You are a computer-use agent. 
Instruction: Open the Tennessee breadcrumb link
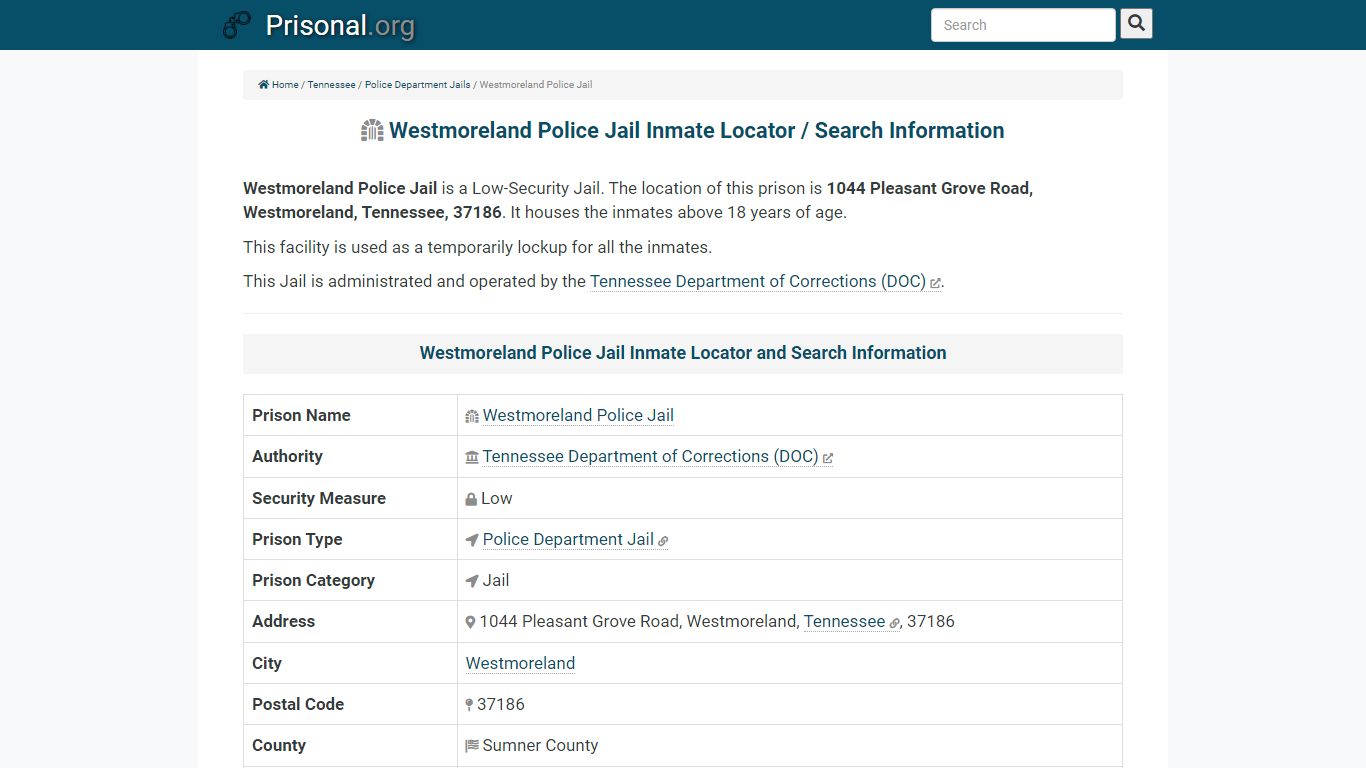point(331,85)
